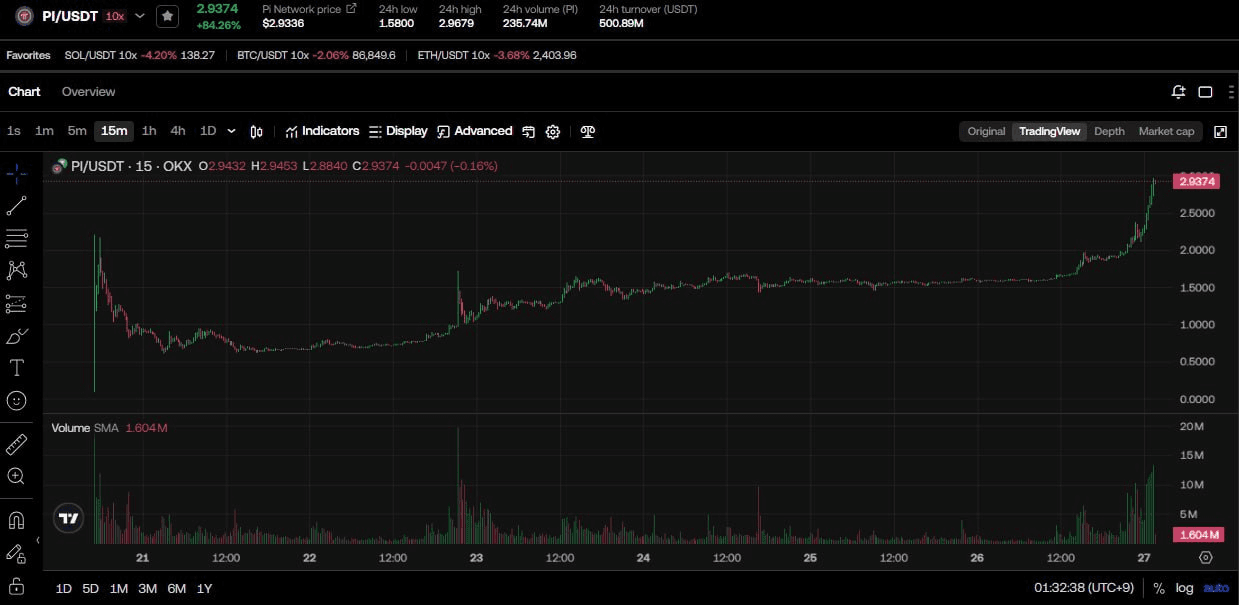Image resolution: width=1239 pixels, height=605 pixels.
Task: Toggle percent scale on the price axis
Action: click(1159, 588)
